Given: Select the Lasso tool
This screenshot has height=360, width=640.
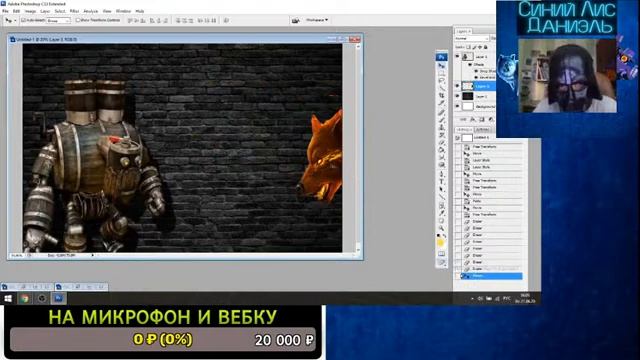Looking at the screenshot, I should tap(441, 80).
